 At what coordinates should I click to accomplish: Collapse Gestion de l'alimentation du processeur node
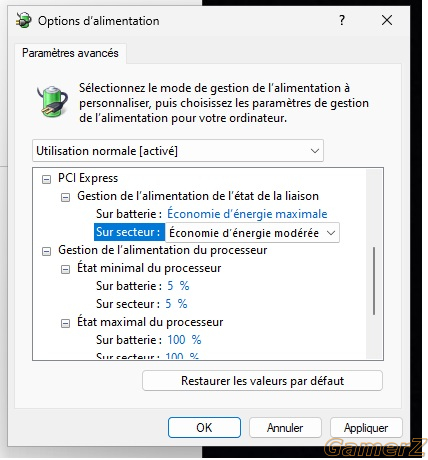[x=46, y=252]
